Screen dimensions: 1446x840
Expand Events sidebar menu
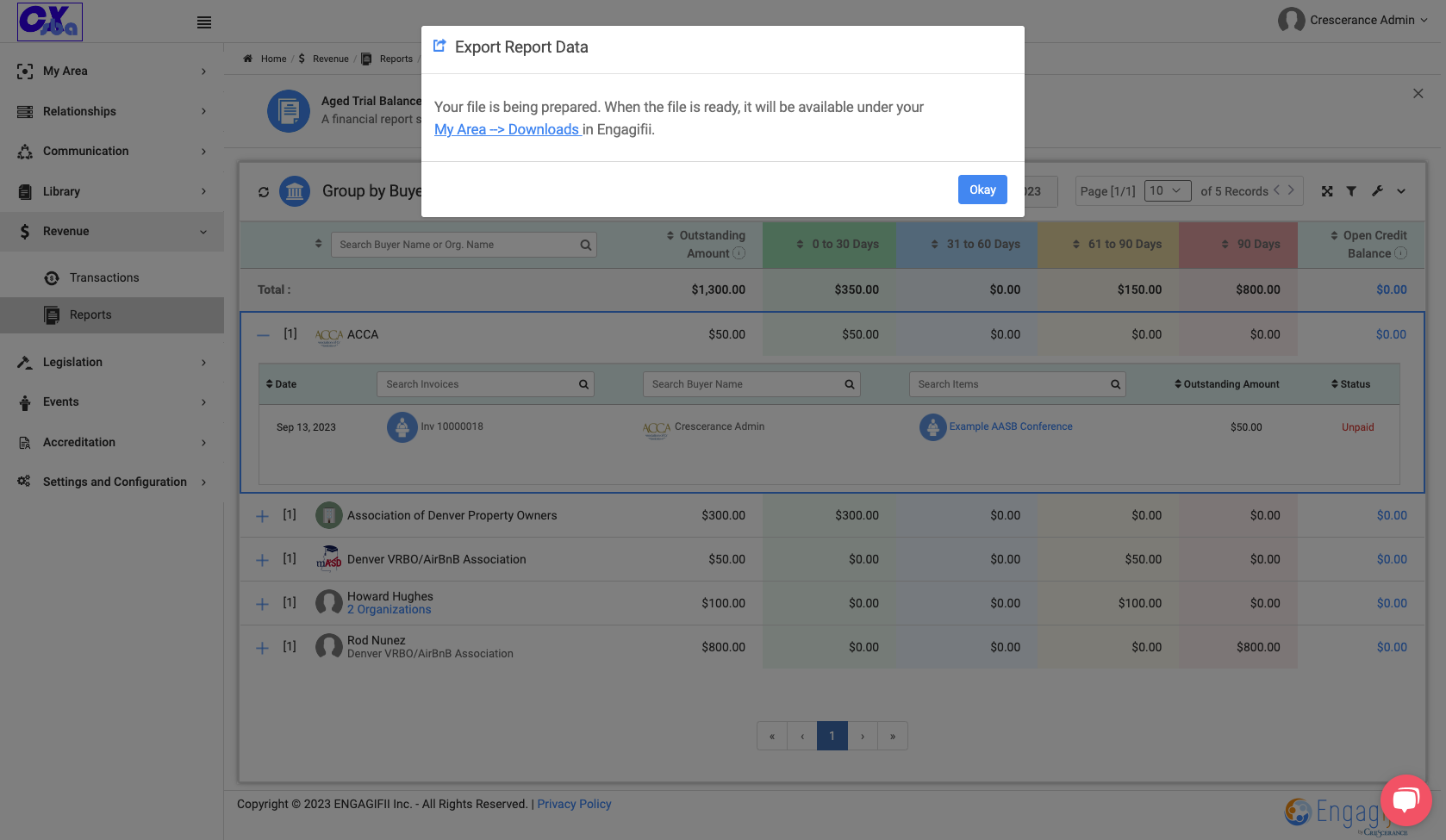[x=112, y=401]
